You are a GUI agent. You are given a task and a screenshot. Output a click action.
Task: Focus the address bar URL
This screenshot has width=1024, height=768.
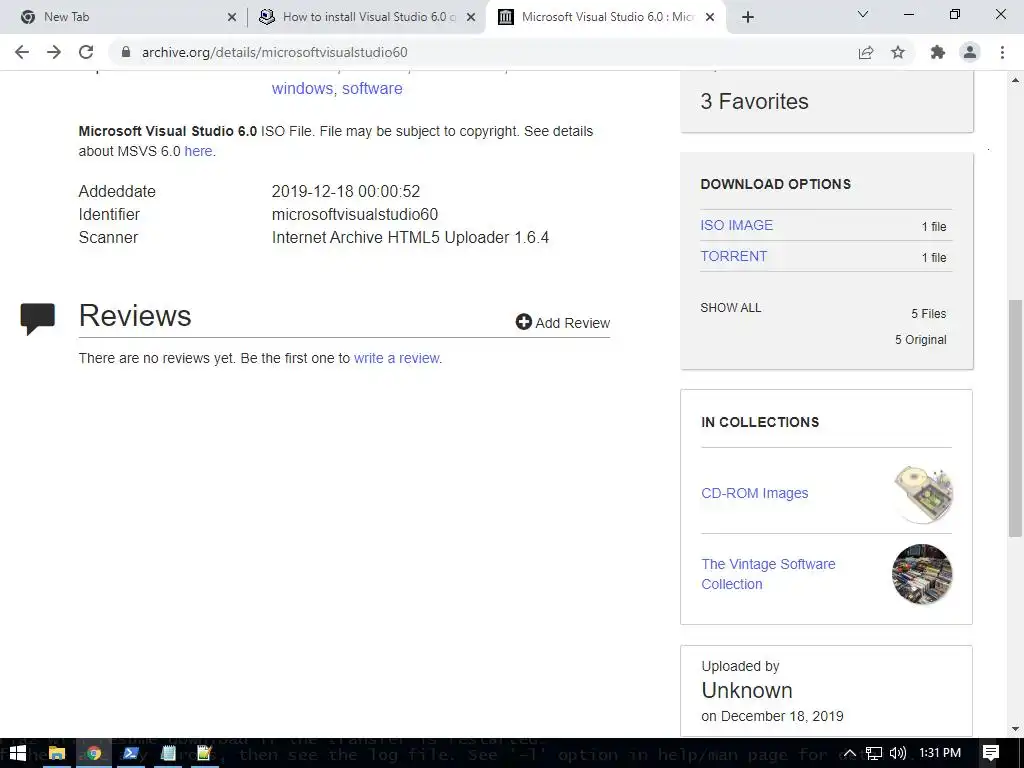(x=274, y=52)
